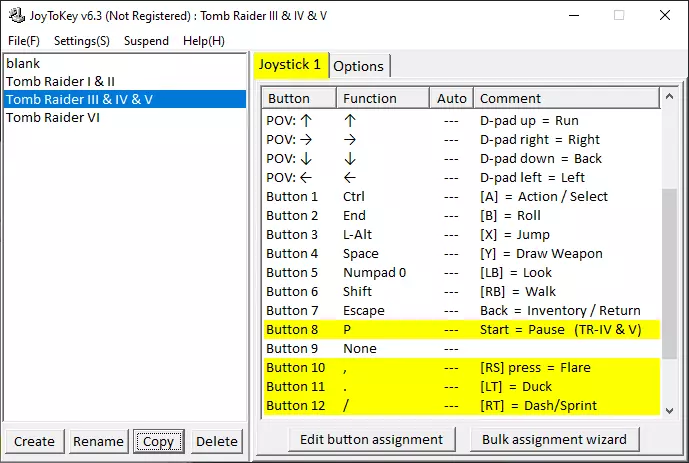Screen dimensions: 689x463
Task: Switch to the Options tab
Action: coord(359,66)
